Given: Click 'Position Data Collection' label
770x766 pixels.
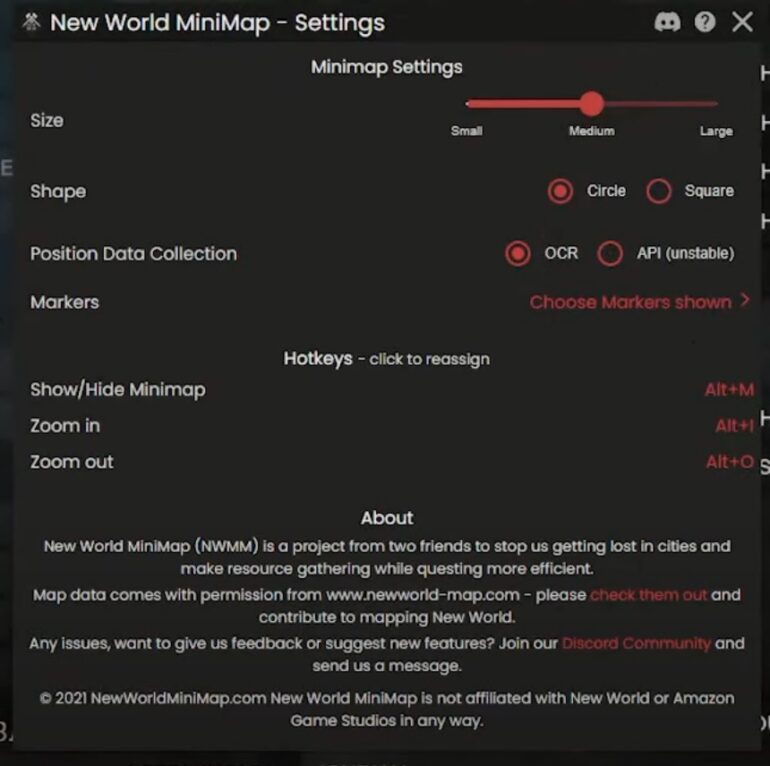Looking at the screenshot, I should pos(134,254).
